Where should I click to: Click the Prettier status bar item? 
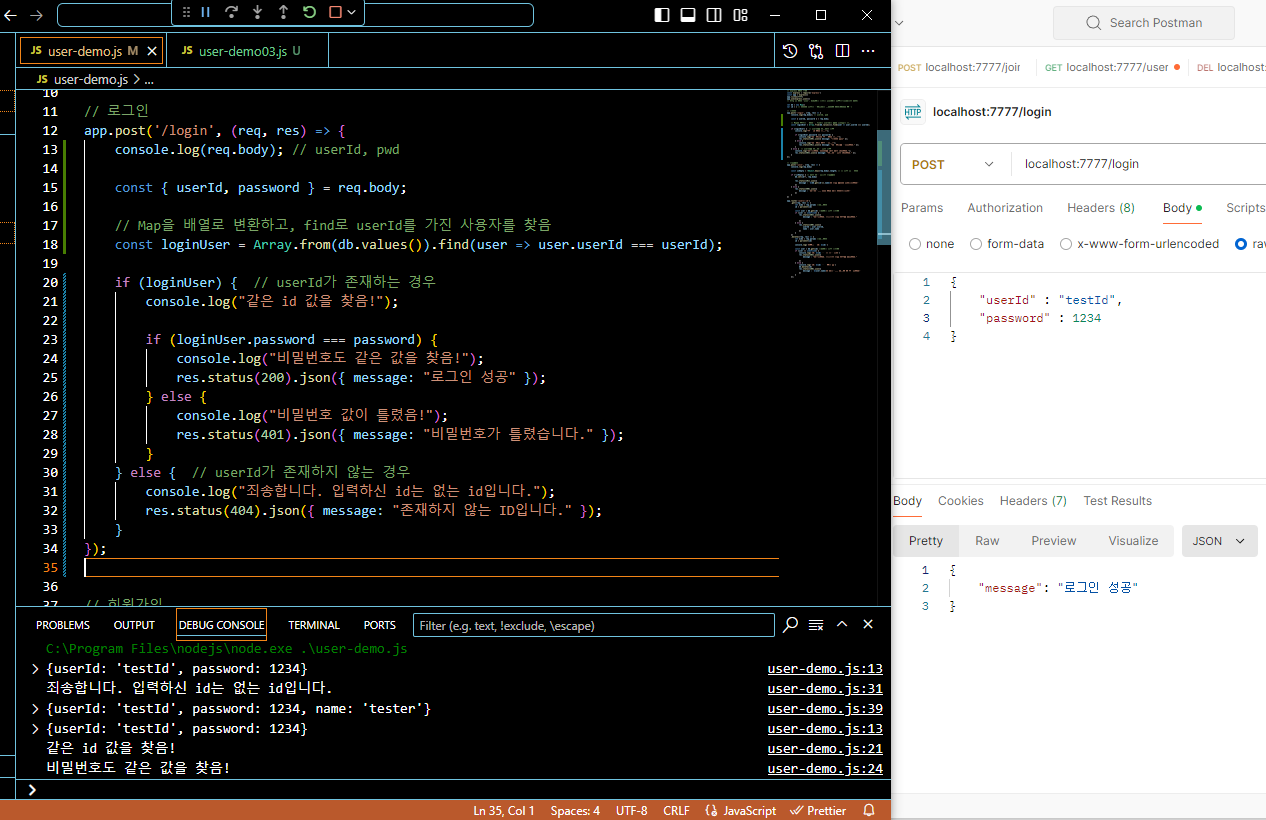(818, 811)
